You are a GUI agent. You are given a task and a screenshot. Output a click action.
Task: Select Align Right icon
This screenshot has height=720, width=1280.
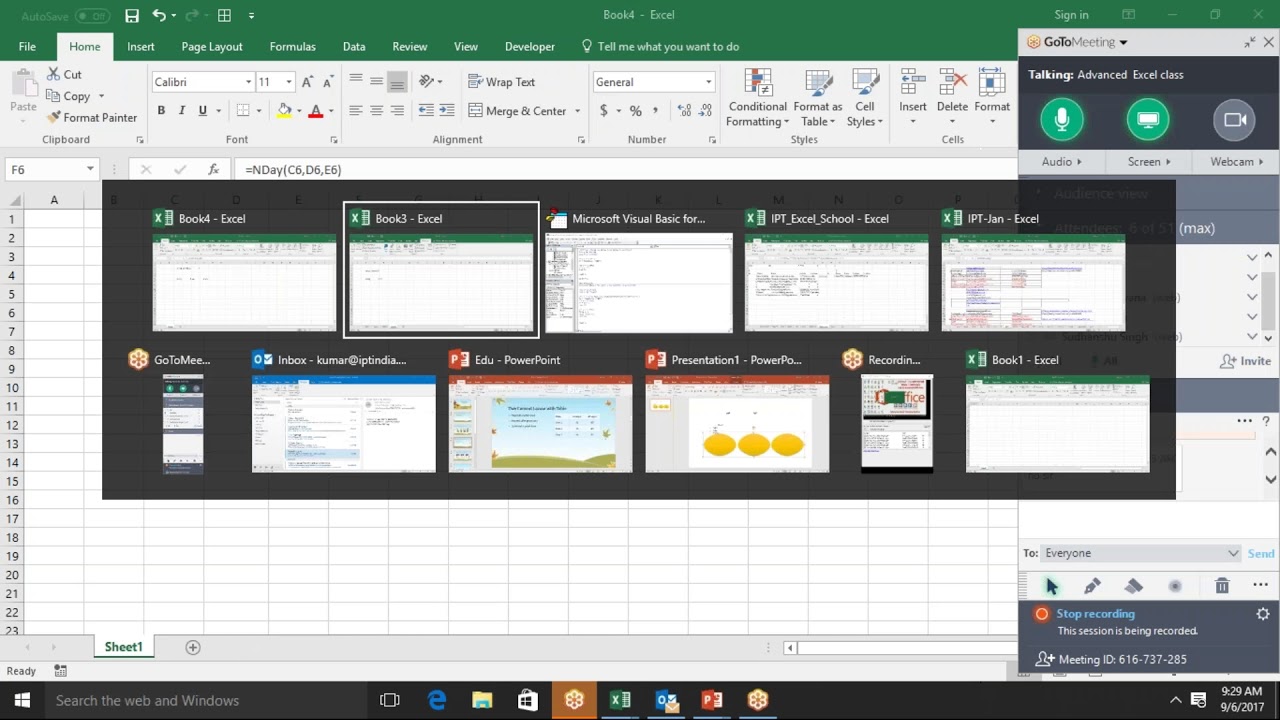tap(397, 111)
